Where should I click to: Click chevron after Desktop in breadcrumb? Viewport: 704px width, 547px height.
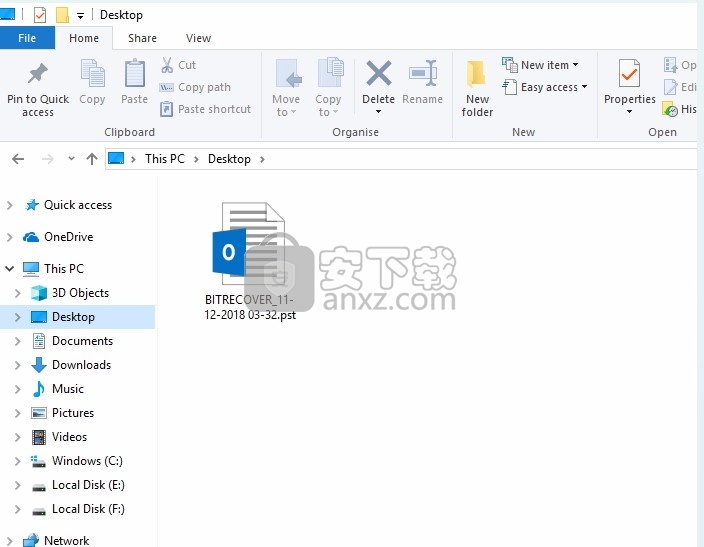pyautogui.click(x=262, y=159)
